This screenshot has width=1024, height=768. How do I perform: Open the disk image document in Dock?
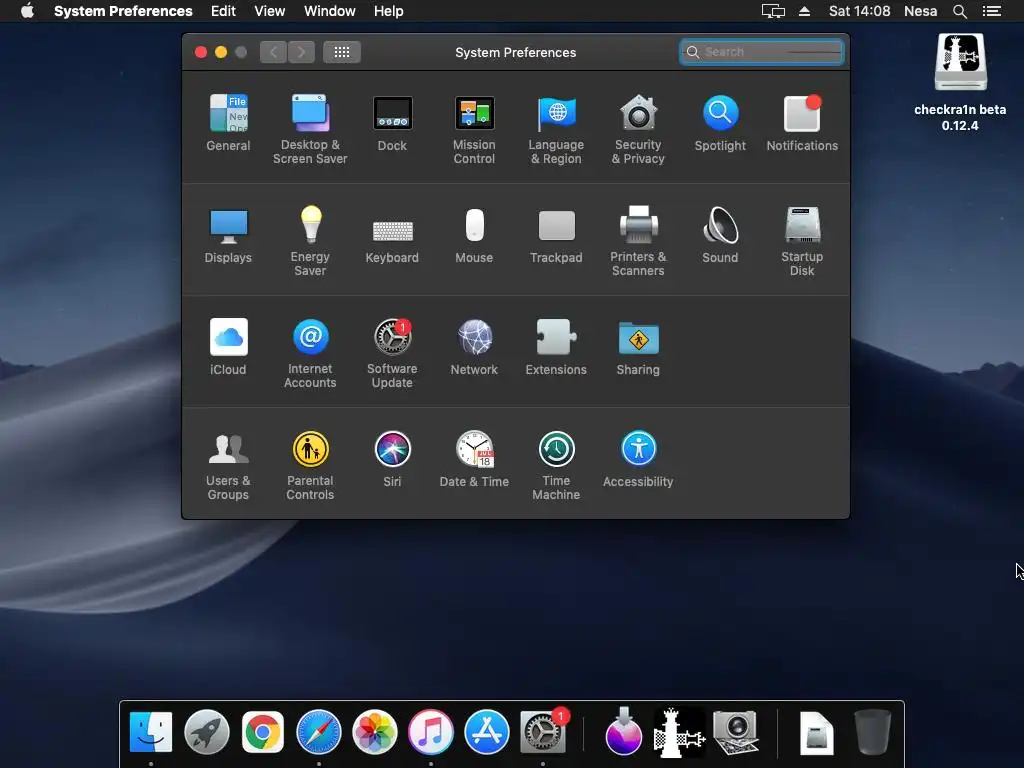(x=816, y=732)
